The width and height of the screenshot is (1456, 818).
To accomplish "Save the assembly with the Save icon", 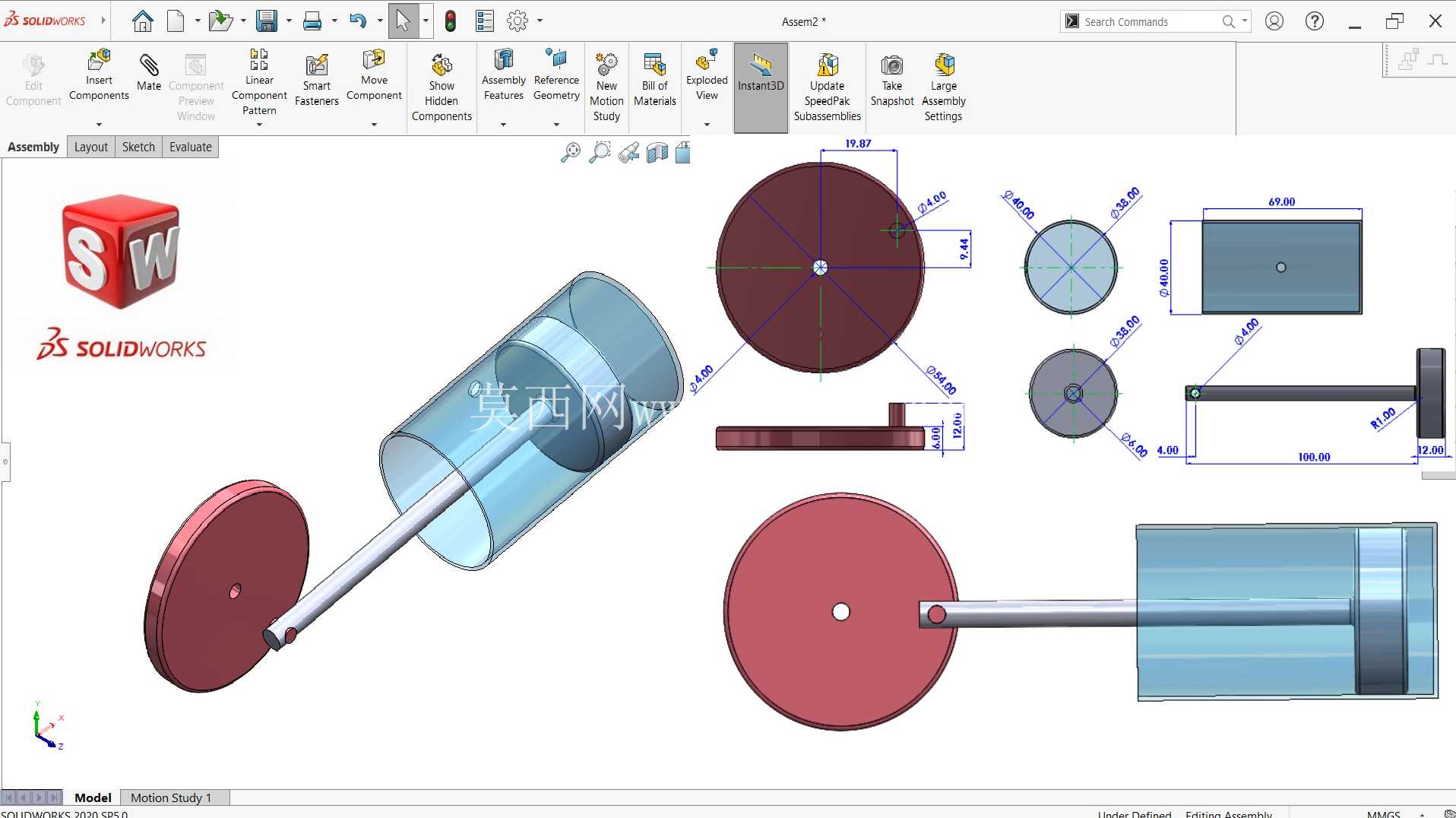I will [x=266, y=21].
